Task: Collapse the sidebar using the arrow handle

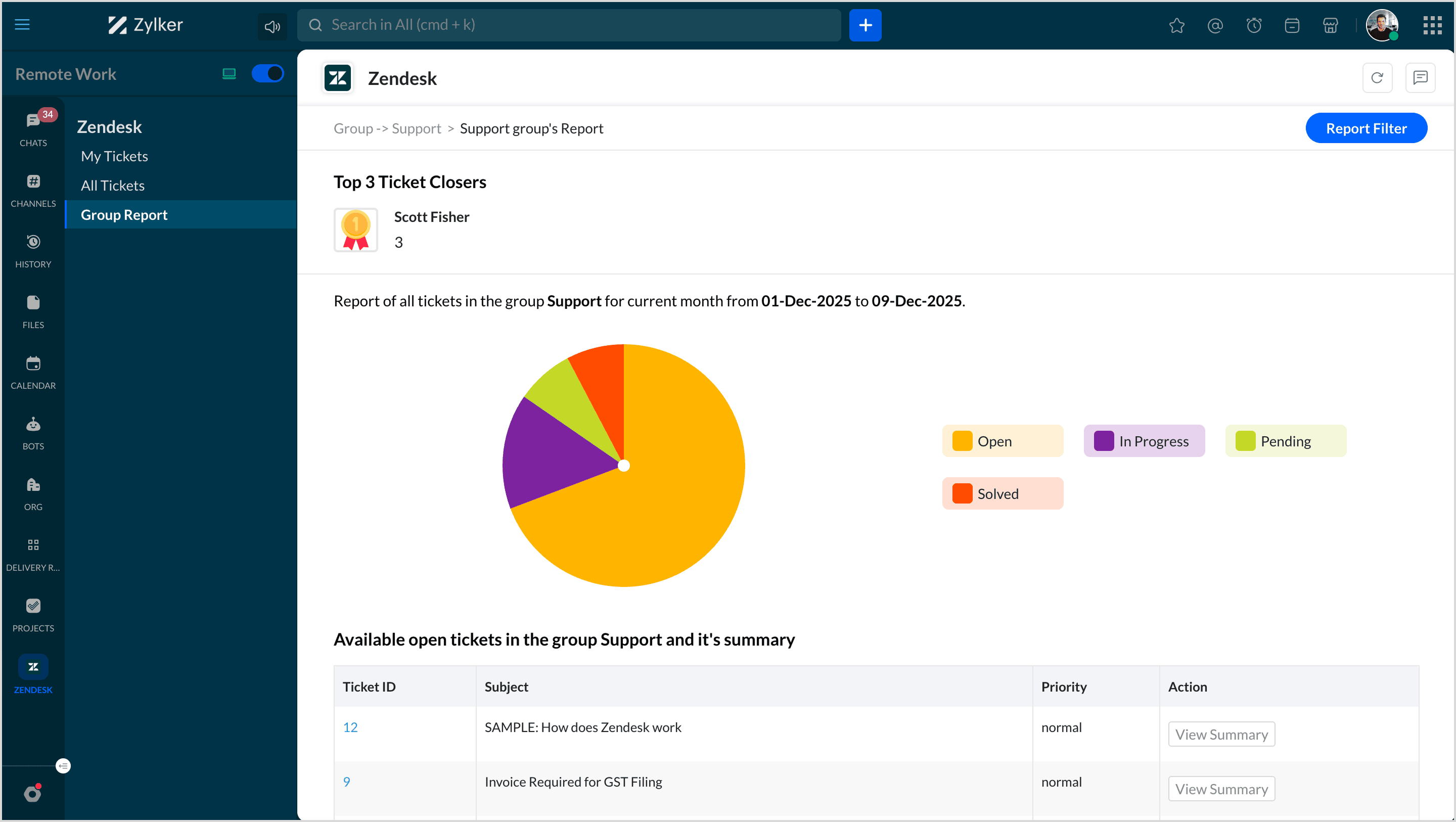Action: (x=63, y=765)
